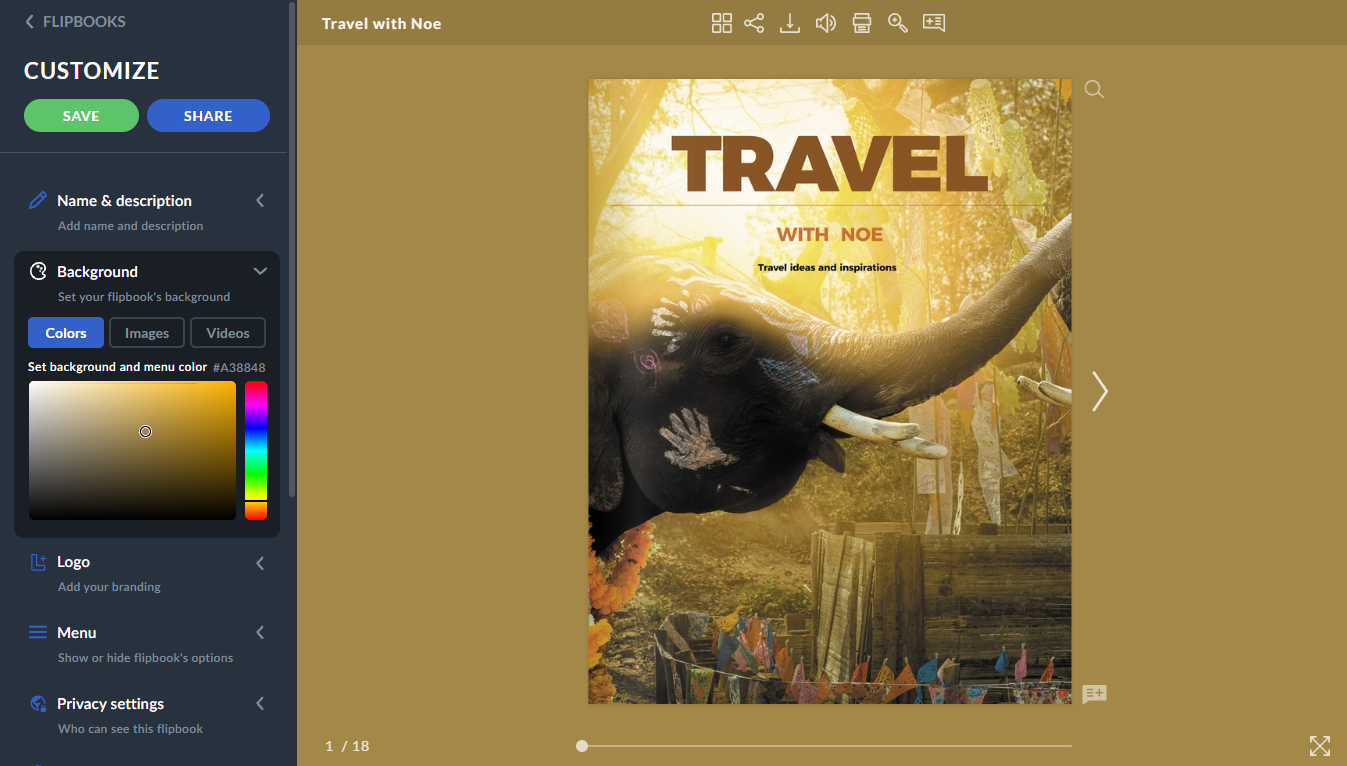Go to next page with right arrow
Screen dimensions: 1347x766
[1100, 392]
